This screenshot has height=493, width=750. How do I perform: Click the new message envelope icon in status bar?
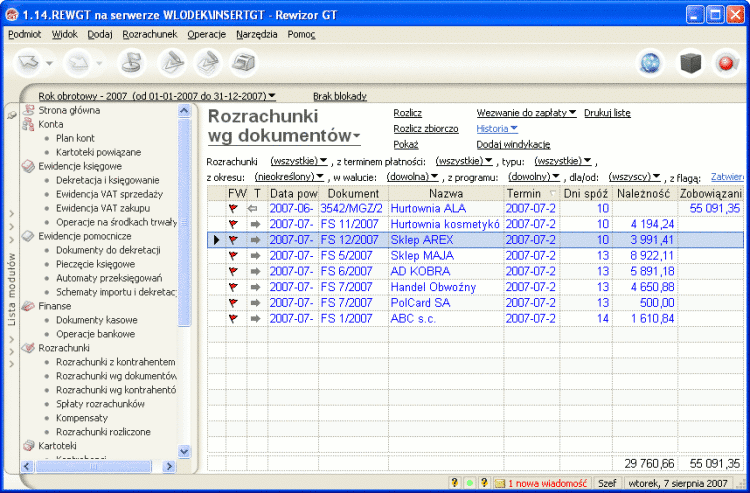(x=500, y=483)
